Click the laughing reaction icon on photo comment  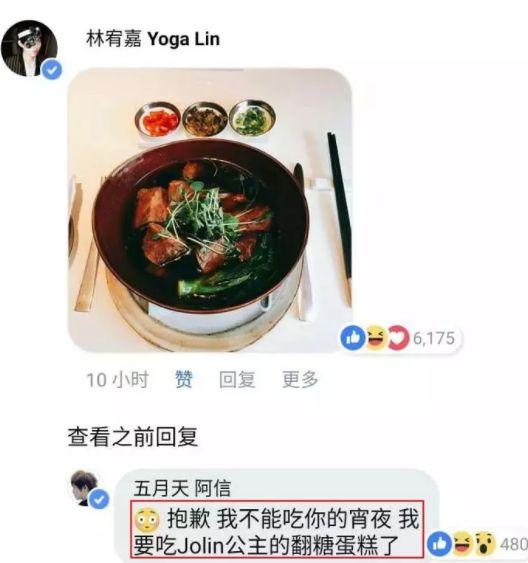point(375,338)
